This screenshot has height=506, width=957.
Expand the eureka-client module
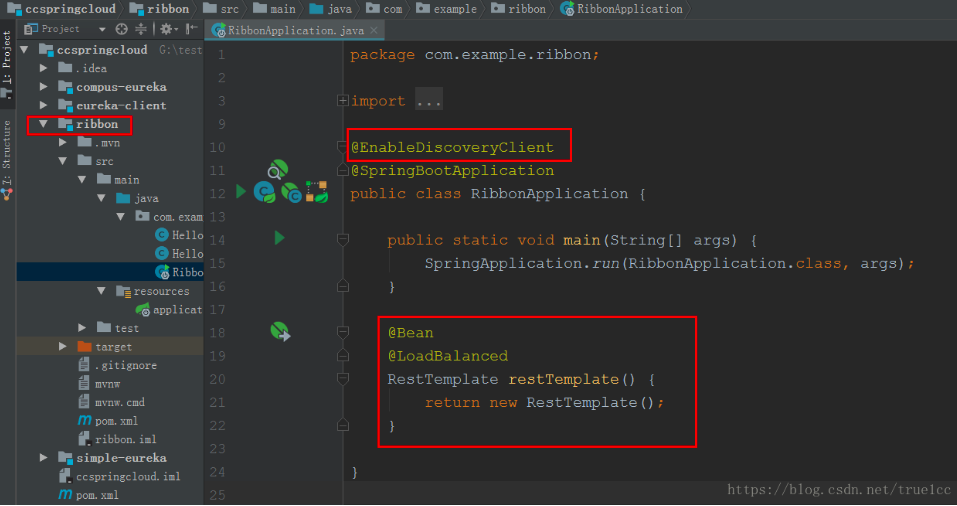(x=43, y=105)
